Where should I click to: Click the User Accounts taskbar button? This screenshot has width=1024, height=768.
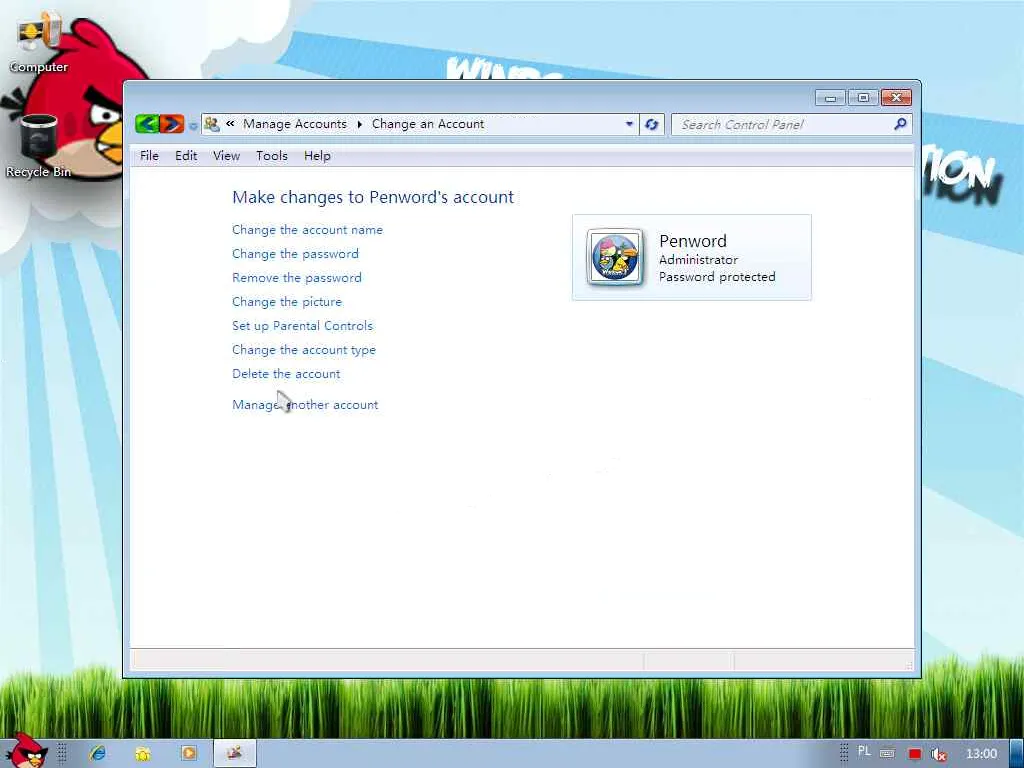[235, 753]
